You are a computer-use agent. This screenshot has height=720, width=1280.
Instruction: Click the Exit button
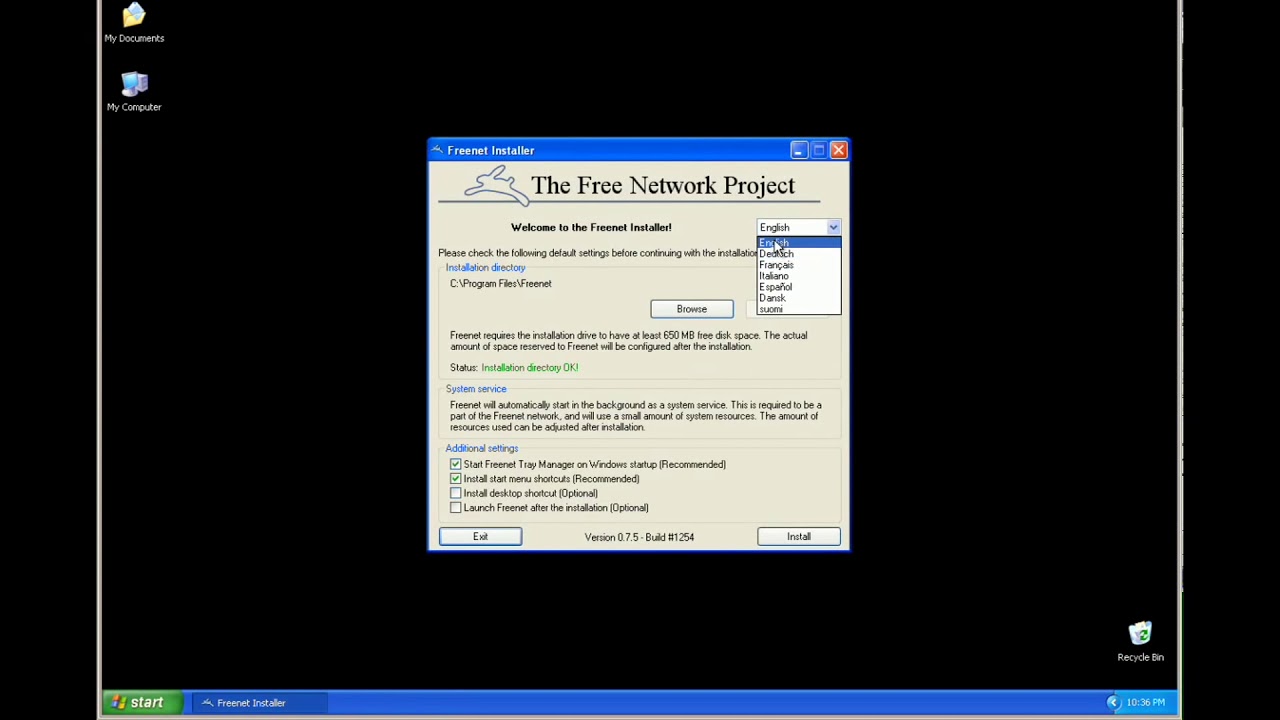480,537
